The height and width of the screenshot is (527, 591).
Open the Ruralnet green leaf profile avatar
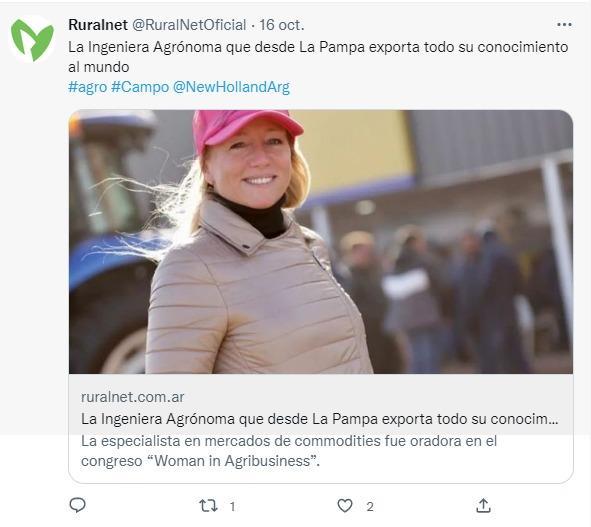[x=32, y=40]
